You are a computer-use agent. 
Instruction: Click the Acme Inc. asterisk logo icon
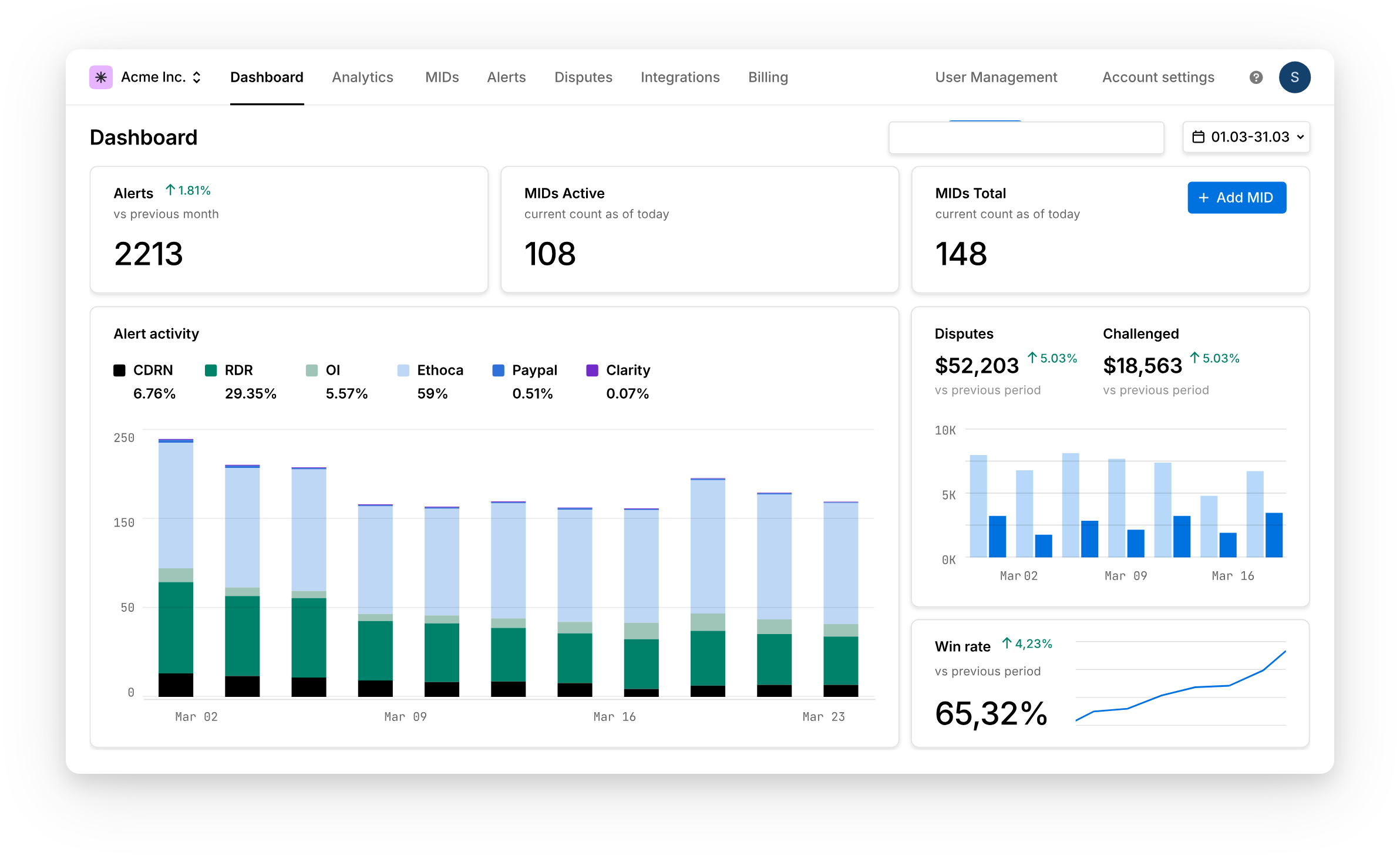(x=100, y=77)
